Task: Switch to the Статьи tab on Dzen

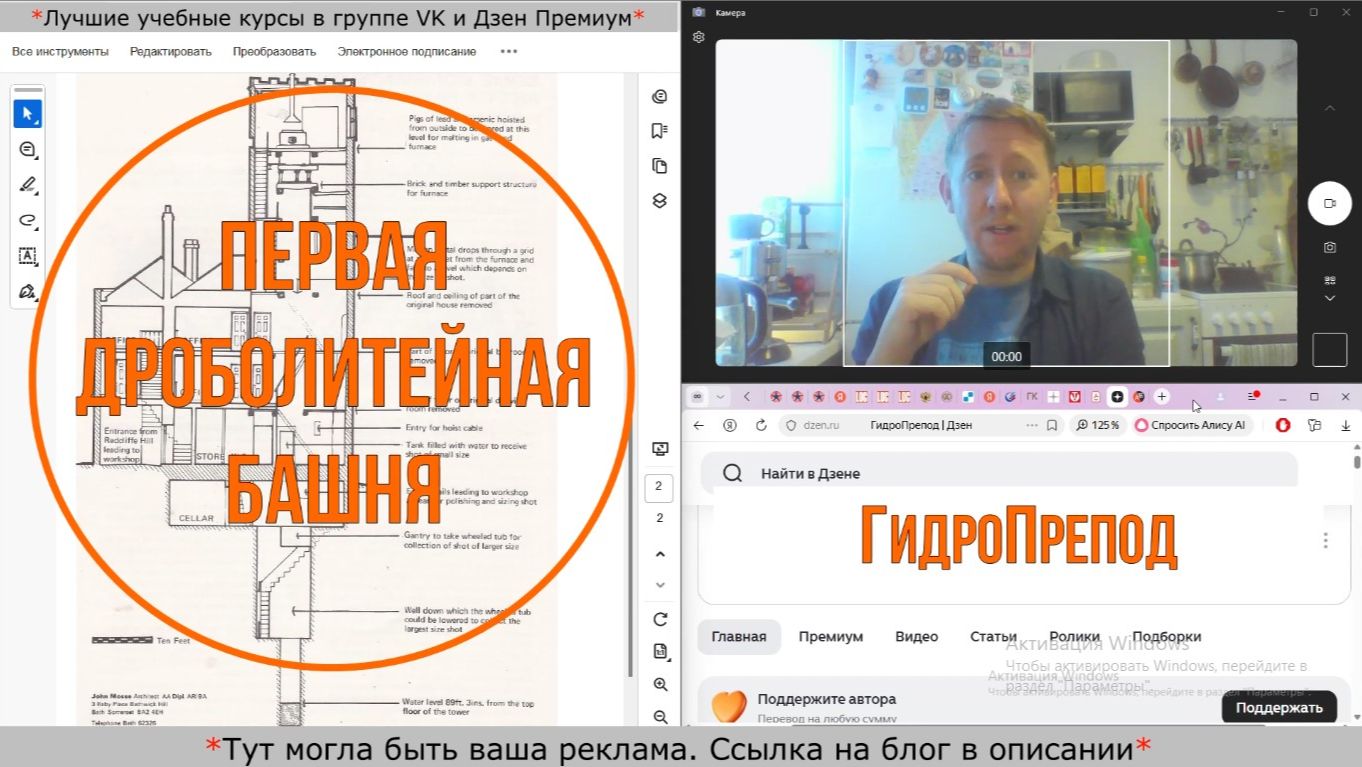Action: (x=993, y=637)
